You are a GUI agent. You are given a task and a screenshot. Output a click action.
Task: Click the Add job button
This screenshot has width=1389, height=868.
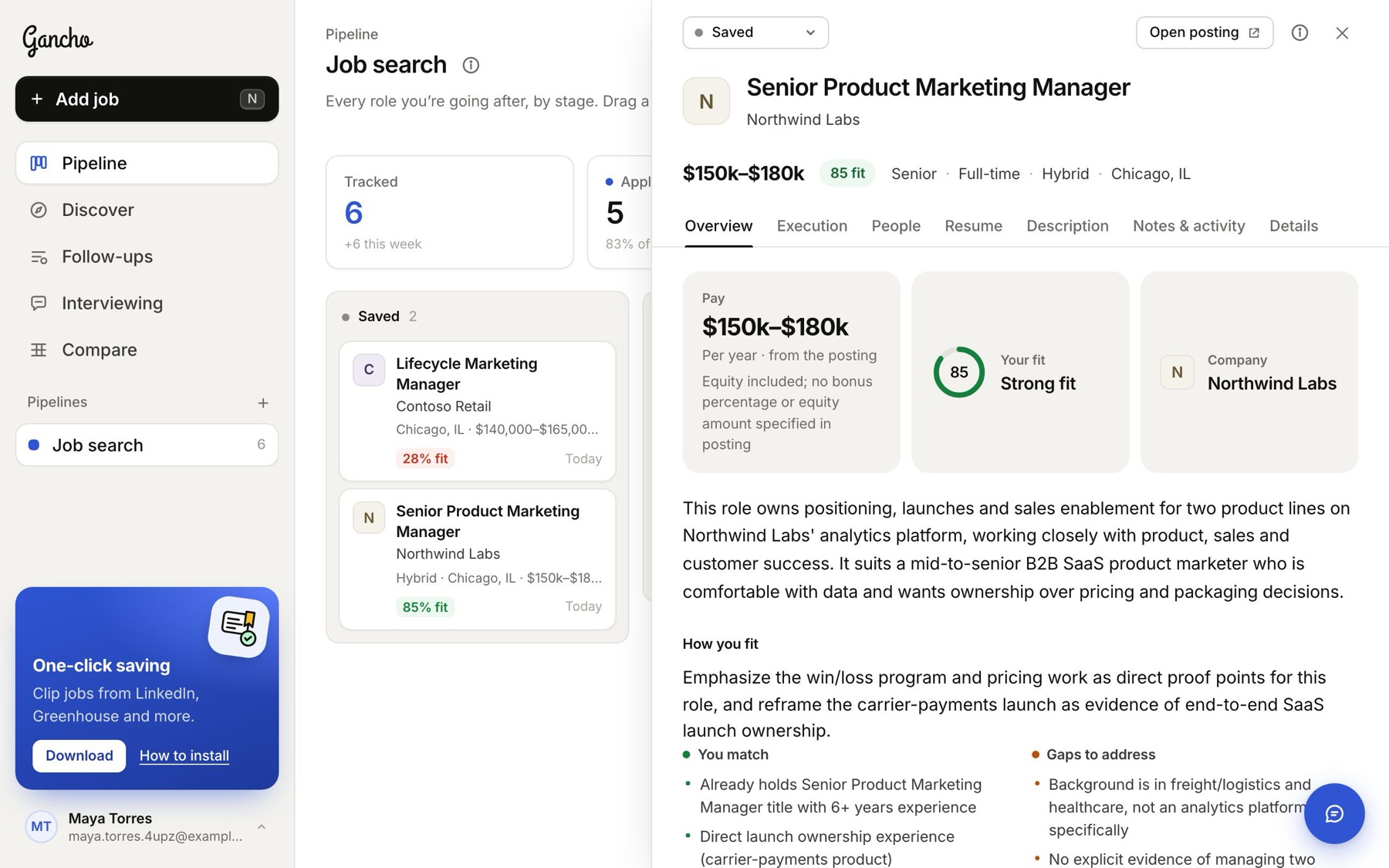point(147,99)
